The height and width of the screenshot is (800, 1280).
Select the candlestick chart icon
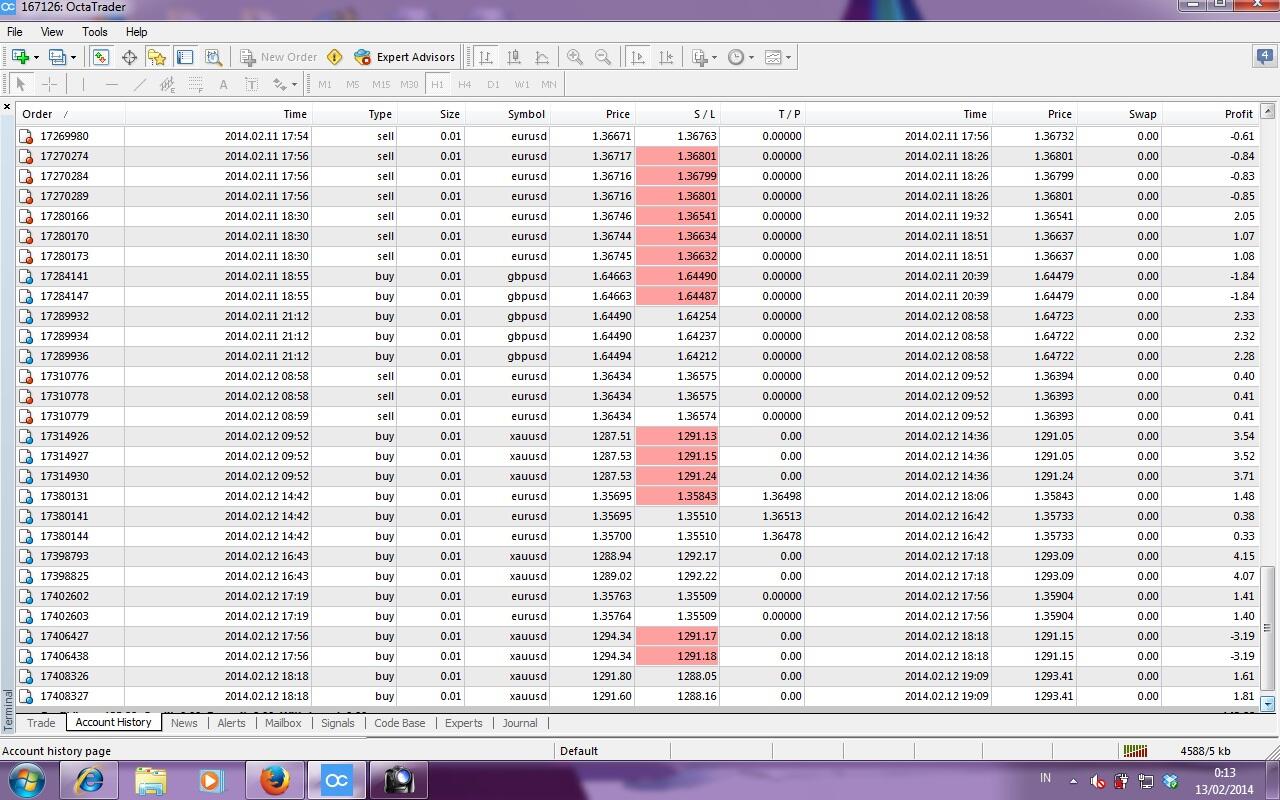click(x=514, y=57)
